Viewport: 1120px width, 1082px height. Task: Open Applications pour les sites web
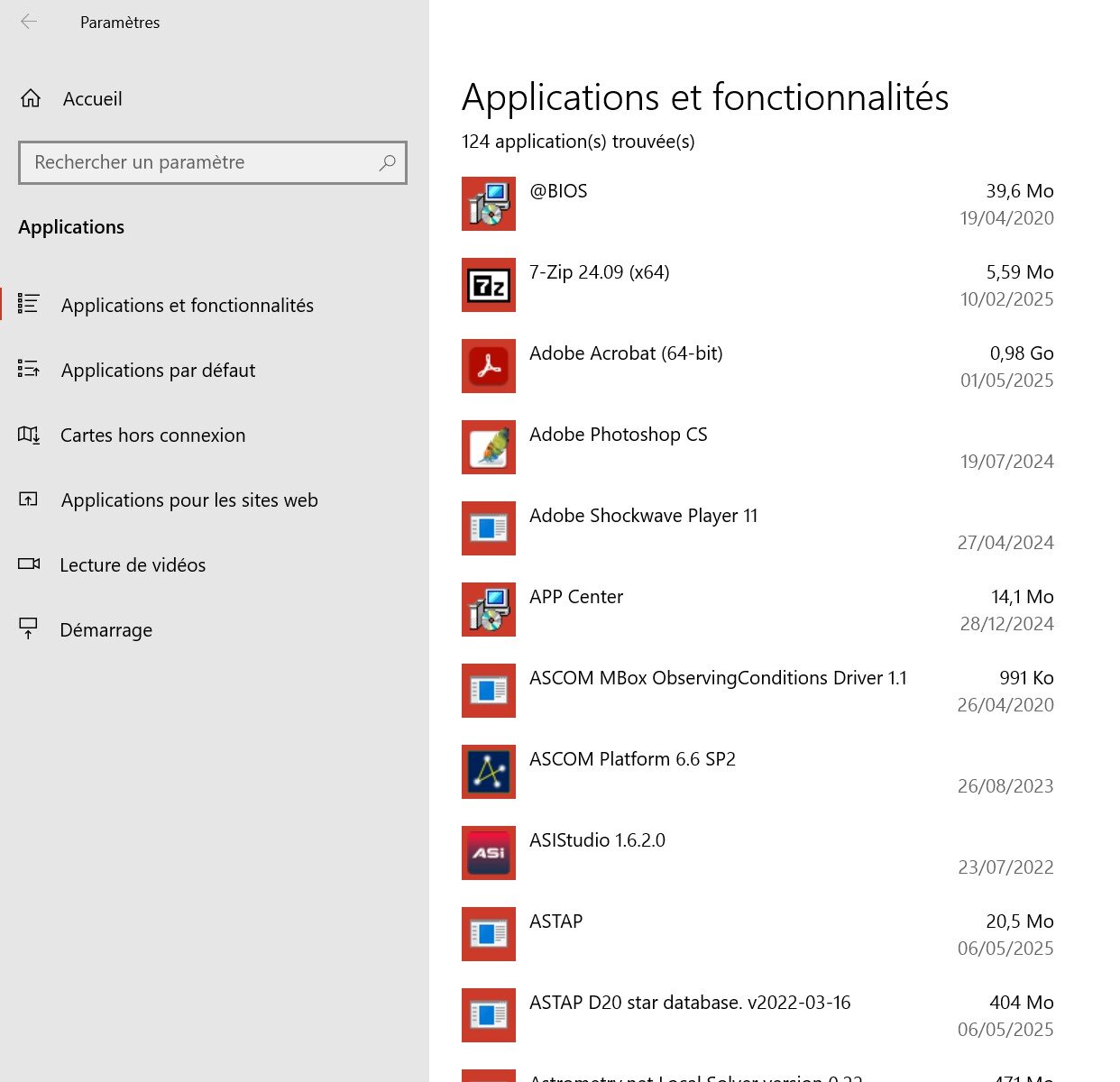(x=189, y=500)
